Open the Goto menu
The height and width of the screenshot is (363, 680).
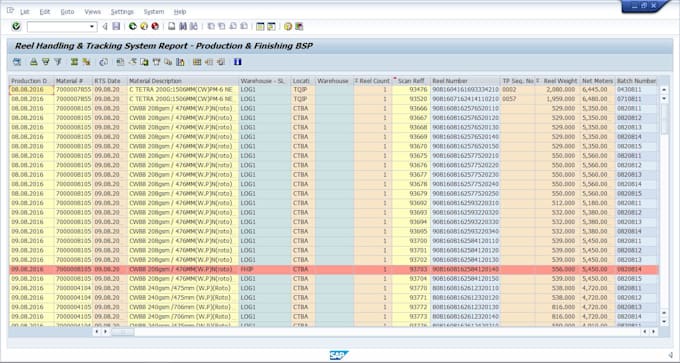click(x=67, y=12)
